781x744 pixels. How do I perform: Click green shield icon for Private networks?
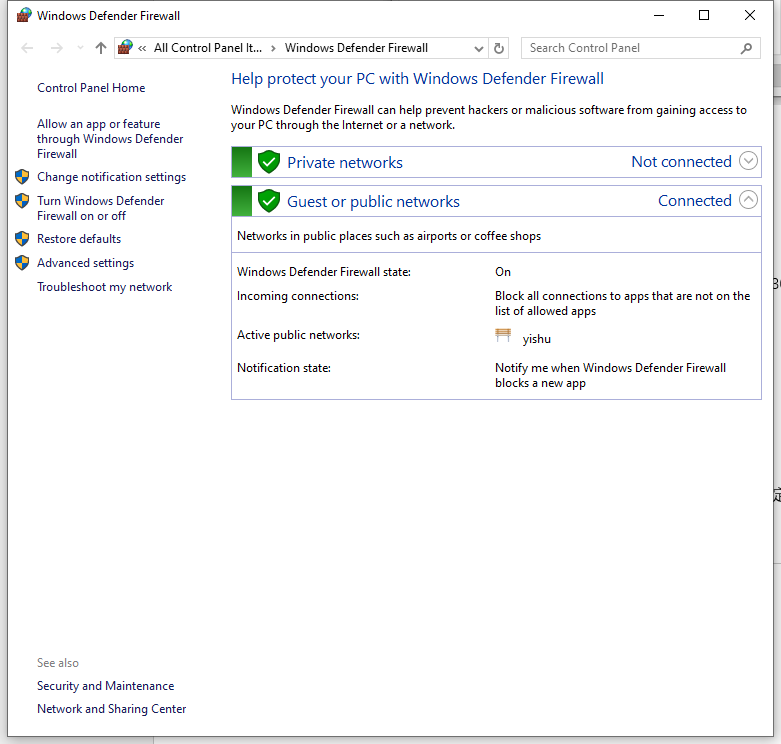coord(269,161)
